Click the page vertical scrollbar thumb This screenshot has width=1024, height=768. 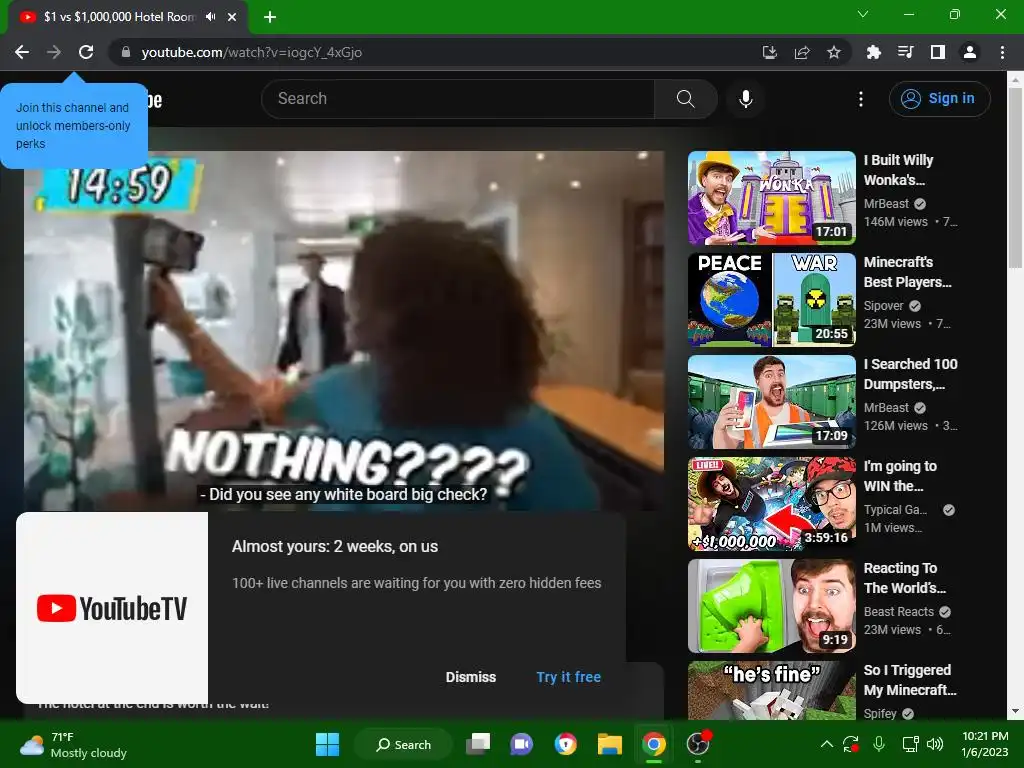click(1015, 177)
